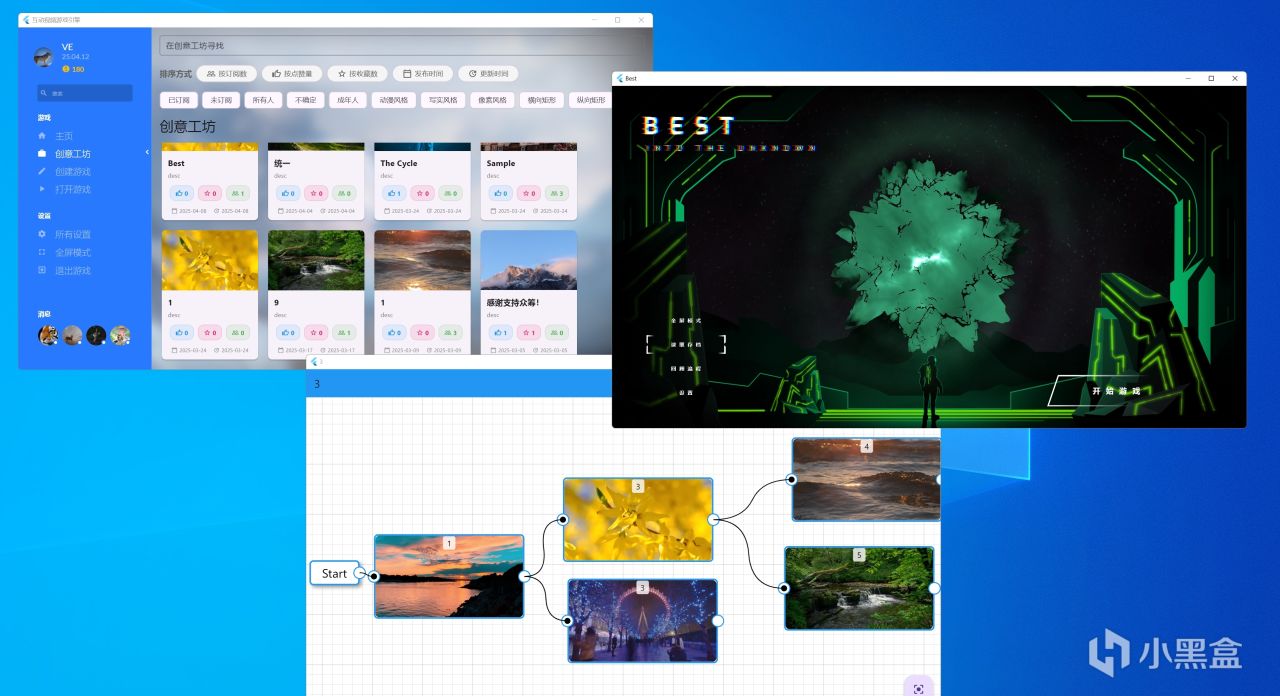Sort by 发布时间

coord(422,73)
